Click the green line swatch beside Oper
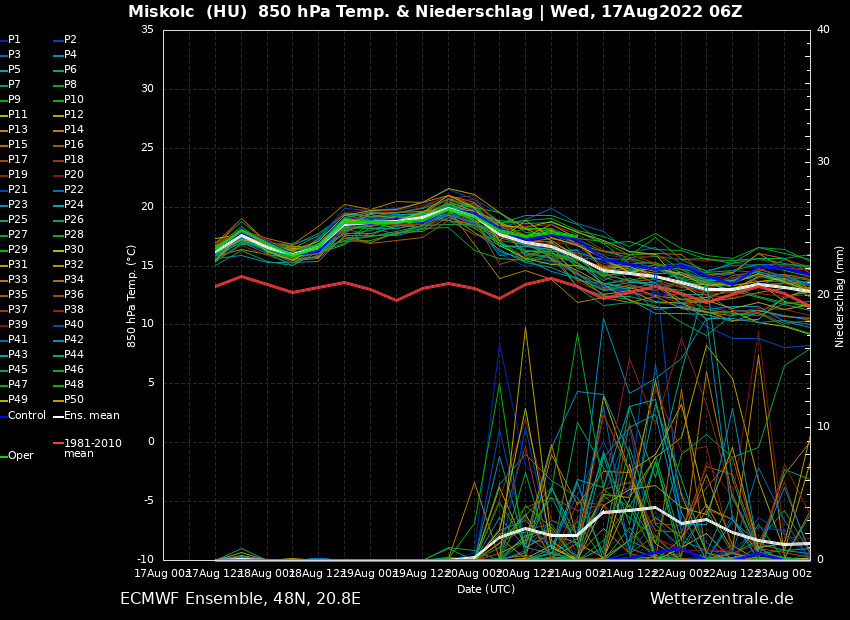Screen dimensions: 850x620 tap(3, 456)
